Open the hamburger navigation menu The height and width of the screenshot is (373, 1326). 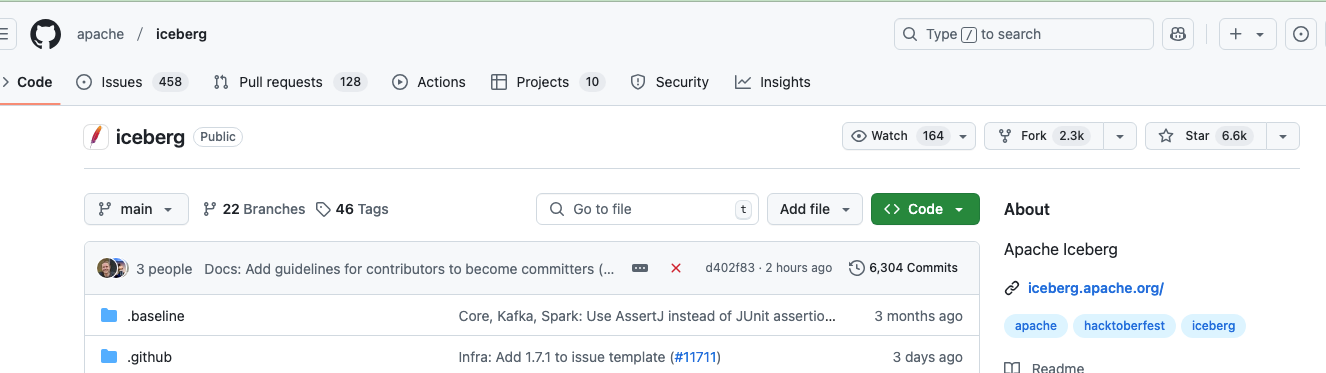pos(4,34)
